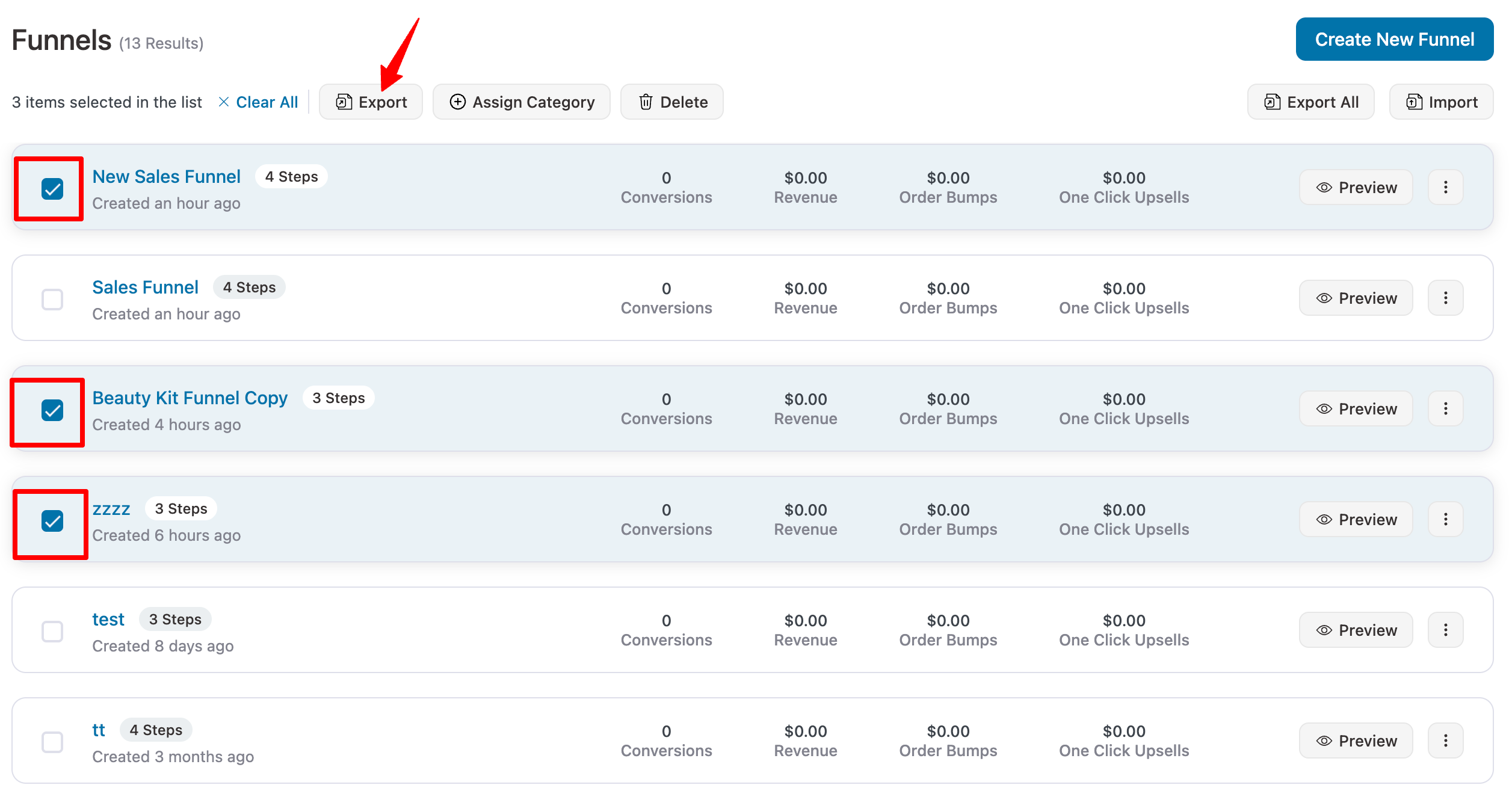The height and width of the screenshot is (785, 1512).
Task: Click 'Created 4 hours ago' text
Action: click(x=167, y=425)
